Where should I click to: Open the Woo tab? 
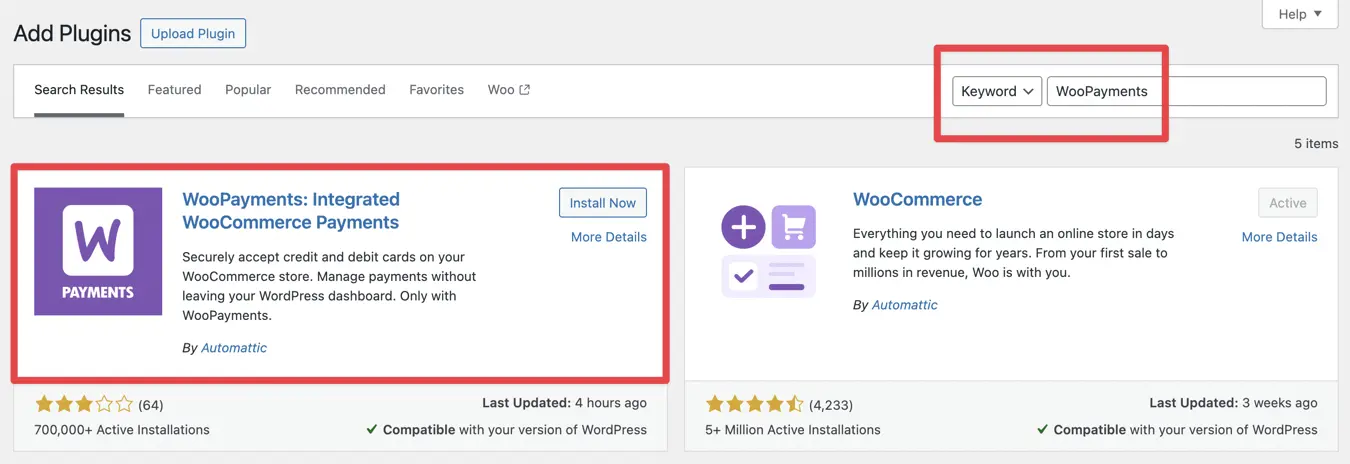pyautogui.click(x=501, y=90)
